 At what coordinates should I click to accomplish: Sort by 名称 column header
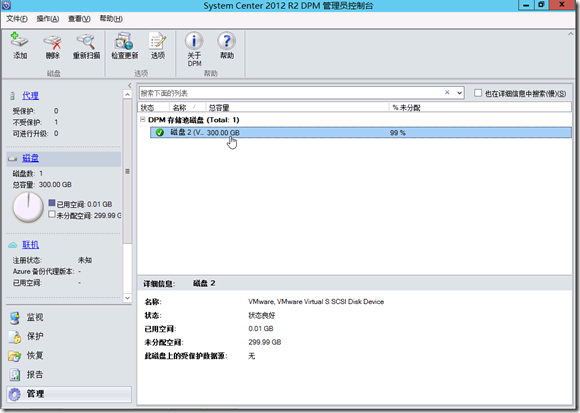[187, 108]
